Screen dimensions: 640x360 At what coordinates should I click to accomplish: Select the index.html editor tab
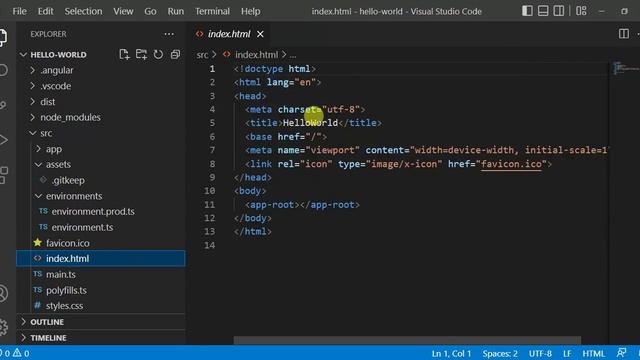(x=229, y=34)
